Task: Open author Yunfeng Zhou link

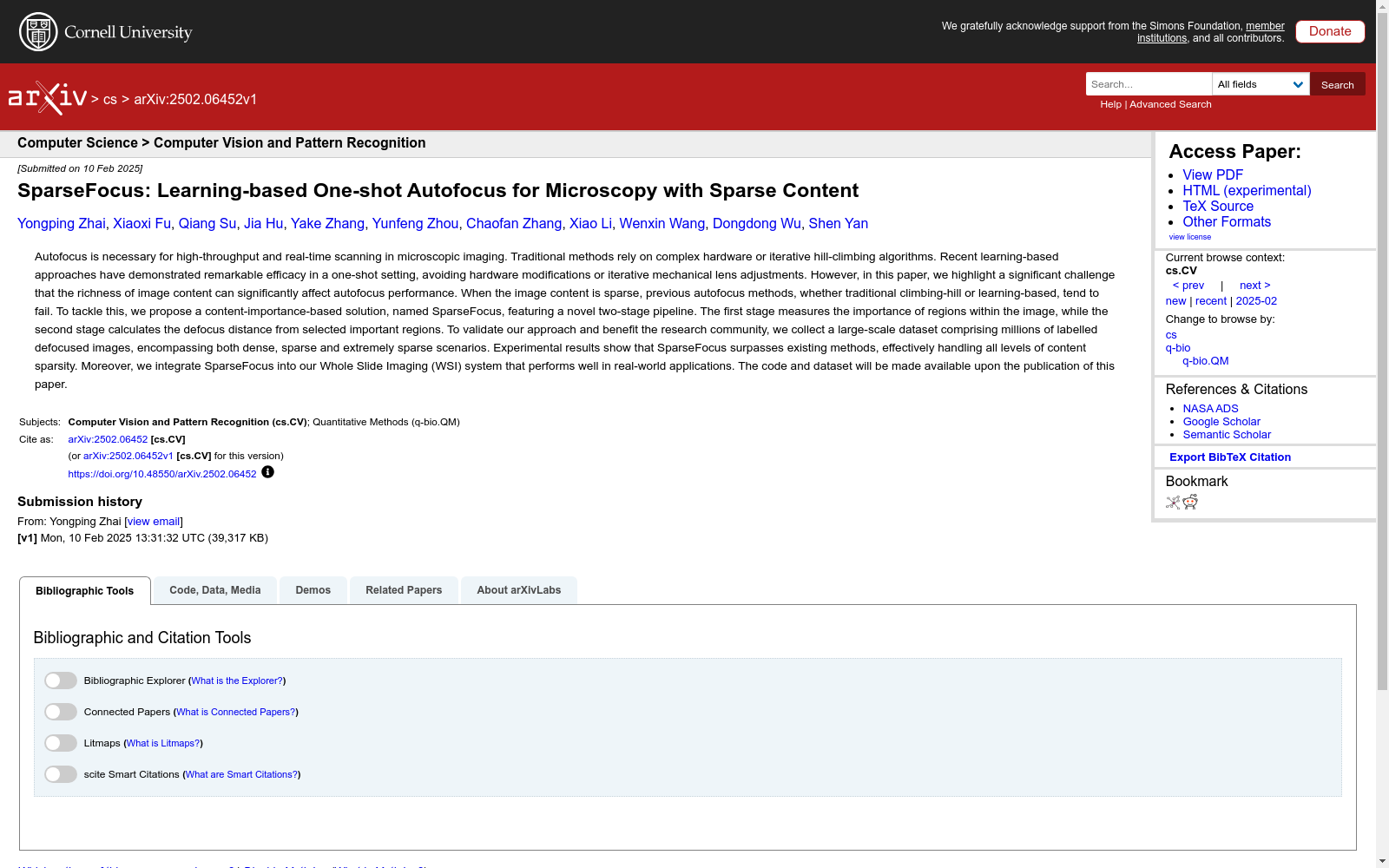Action: pos(415,224)
